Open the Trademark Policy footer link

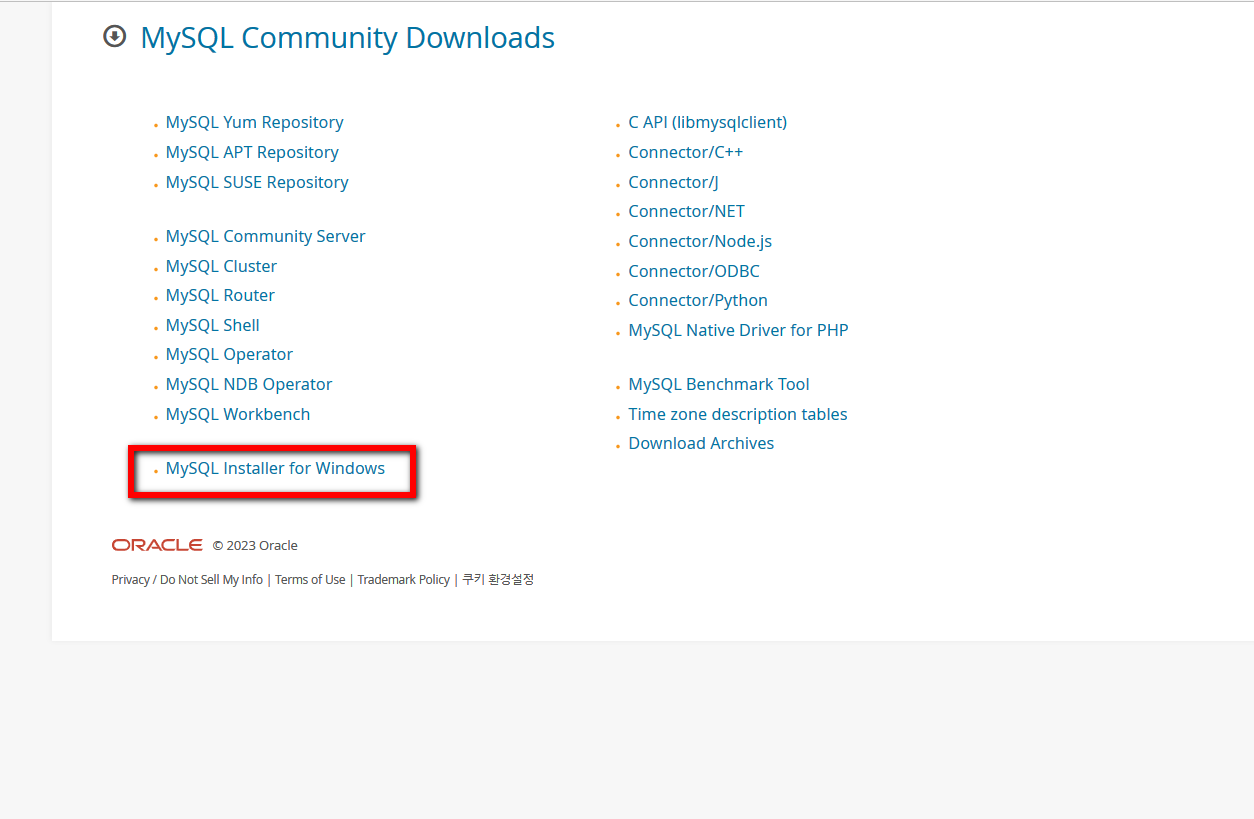coord(404,580)
